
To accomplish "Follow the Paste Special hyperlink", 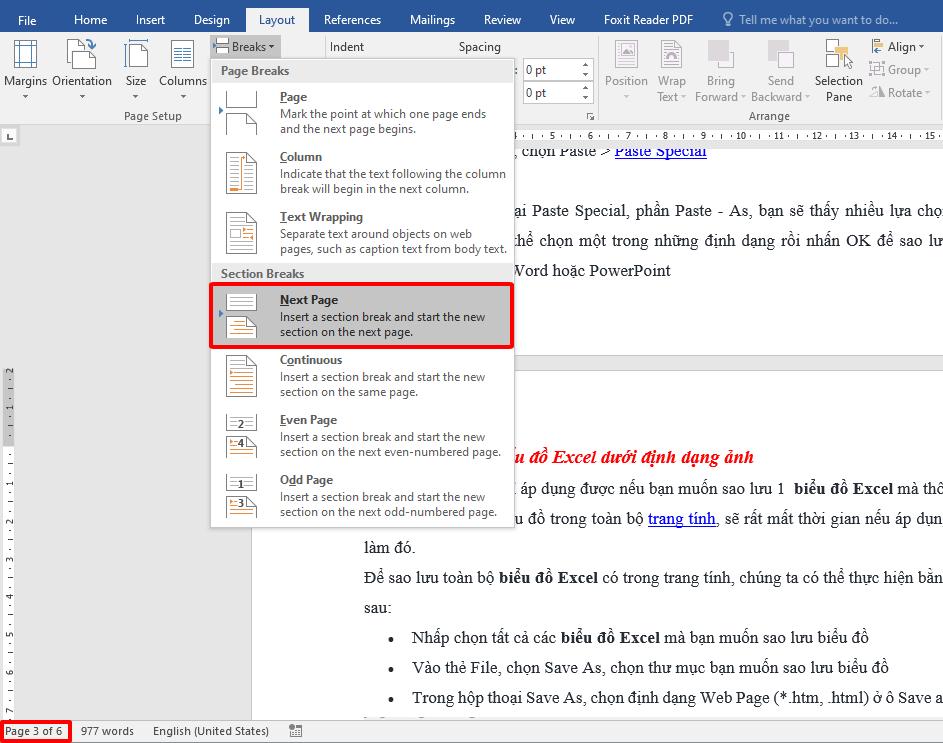I will (x=660, y=151).
